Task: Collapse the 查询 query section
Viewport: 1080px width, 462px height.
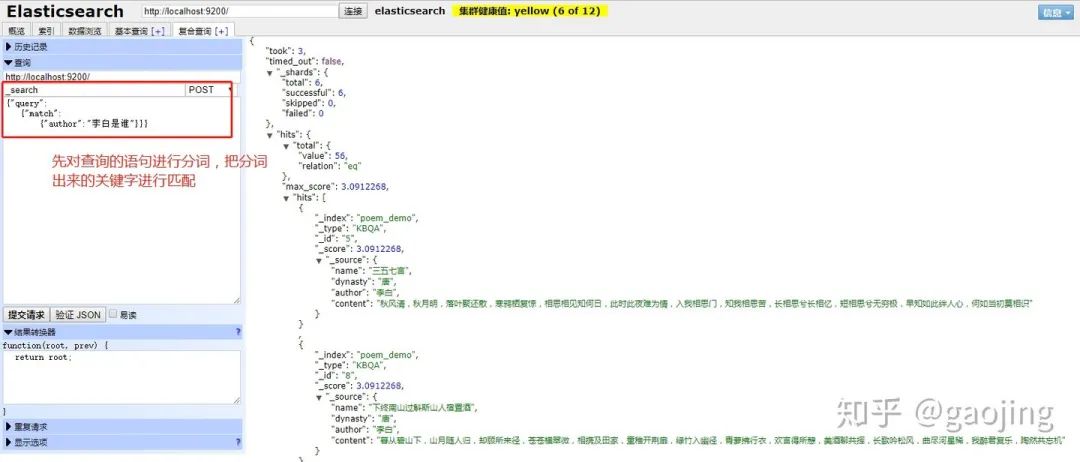Action: [x=123, y=63]
